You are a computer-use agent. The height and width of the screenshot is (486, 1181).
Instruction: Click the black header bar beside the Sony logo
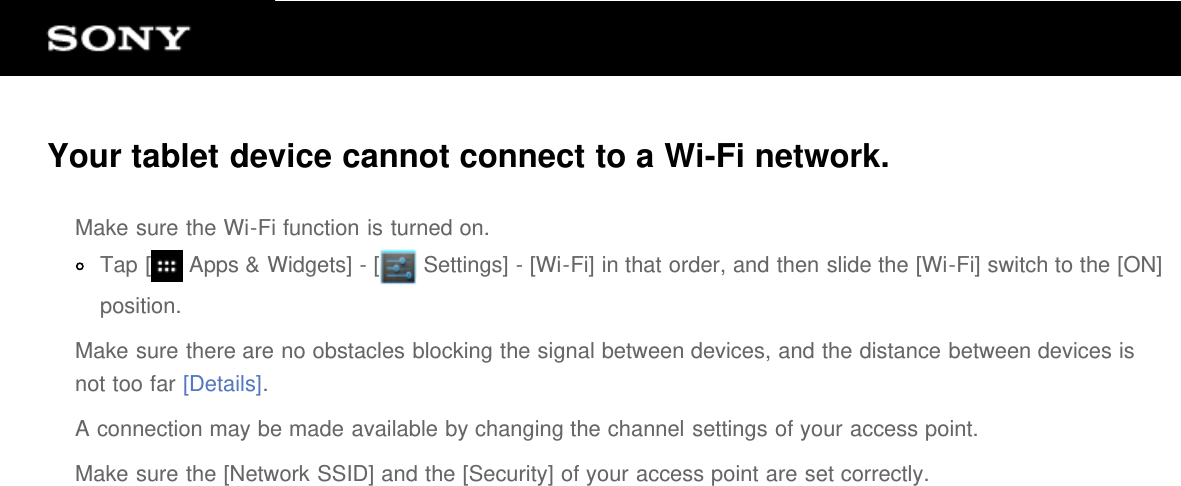[x=700, y=39]
